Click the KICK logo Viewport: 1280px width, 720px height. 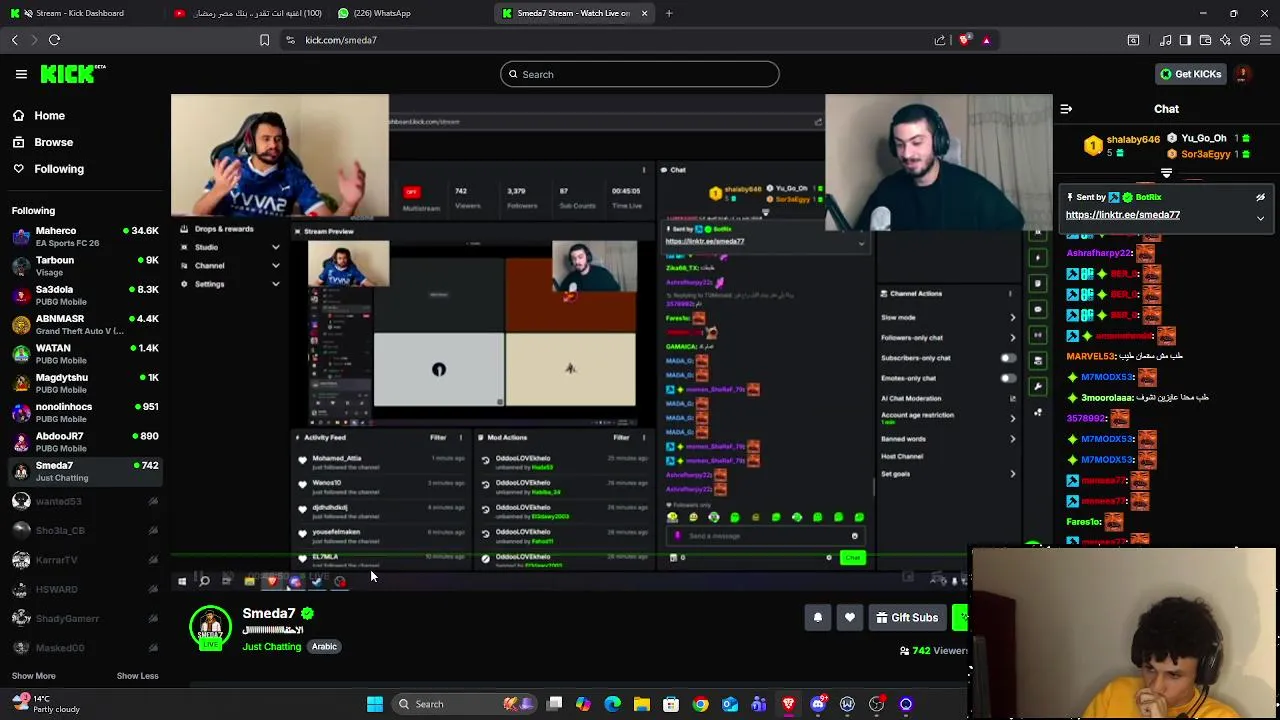pyautogui.click(x=72, y=74)
